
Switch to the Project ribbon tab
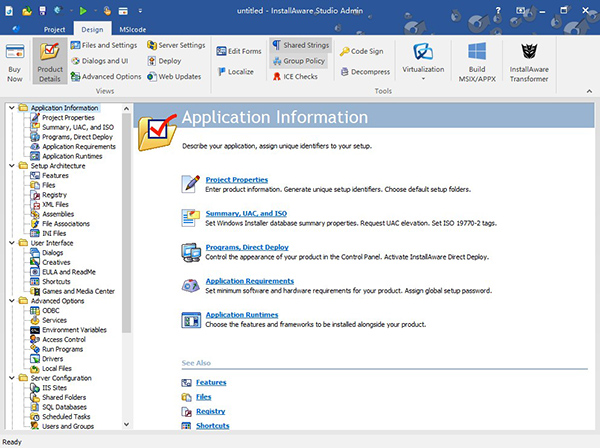[x=54, y=30]
